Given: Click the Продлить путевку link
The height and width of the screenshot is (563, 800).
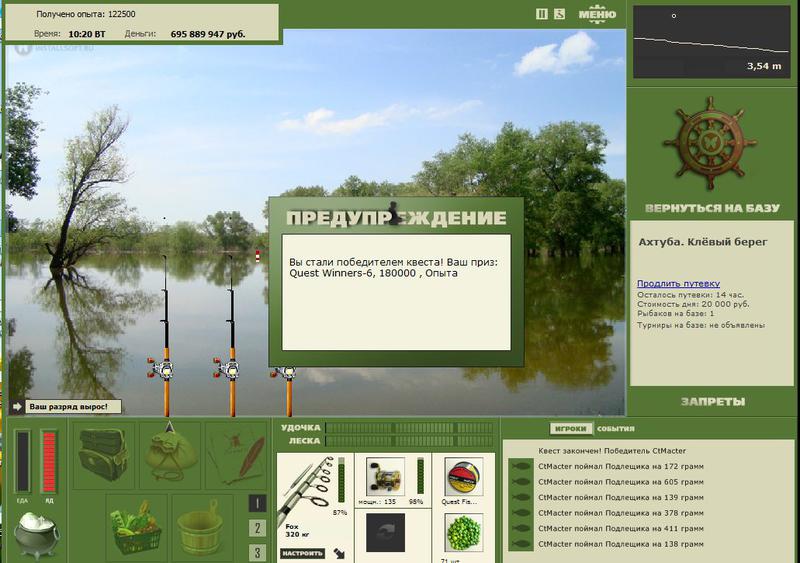Looking at the screenshot, I should point(678,283).
